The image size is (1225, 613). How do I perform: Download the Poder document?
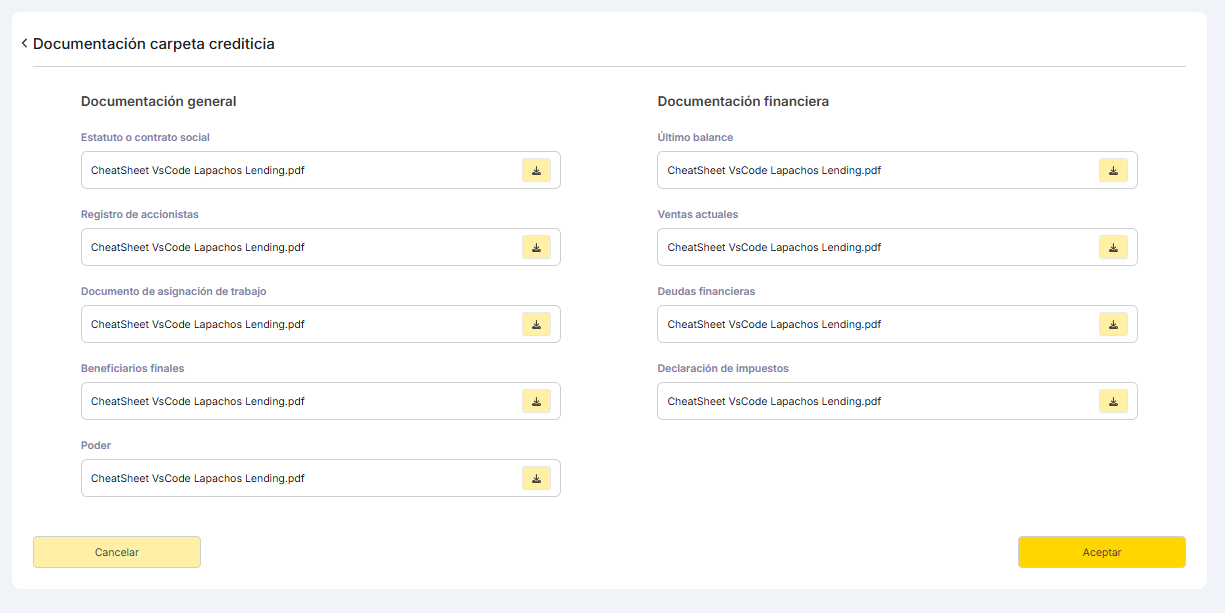coord(536,478)
